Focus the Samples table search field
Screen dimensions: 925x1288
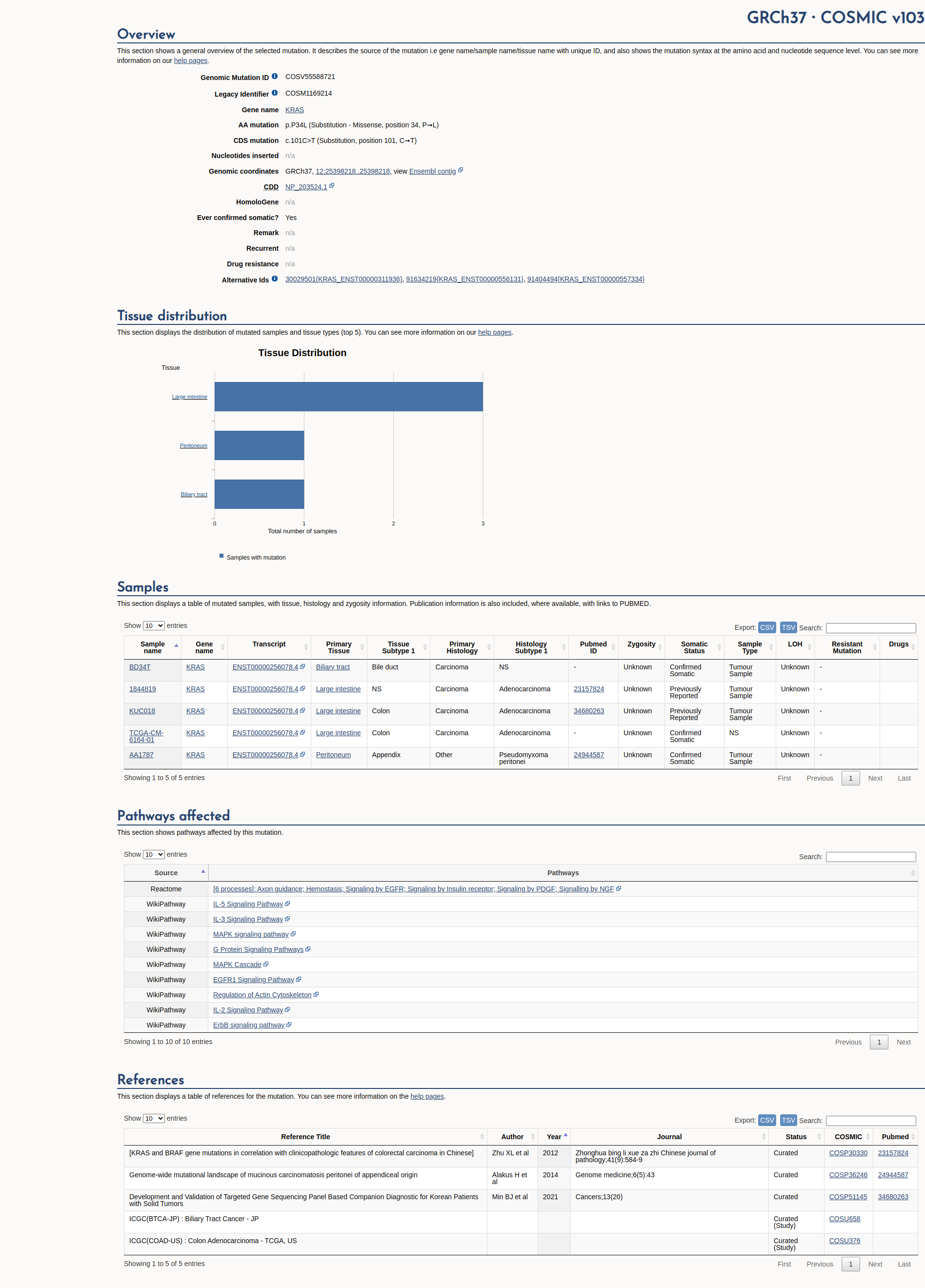coord(870,627)
